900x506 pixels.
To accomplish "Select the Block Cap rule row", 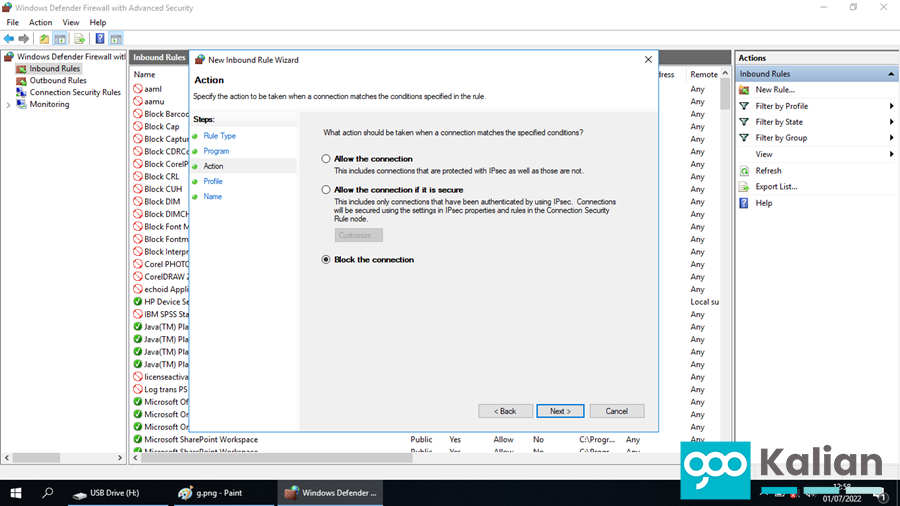I will point(160,127).
